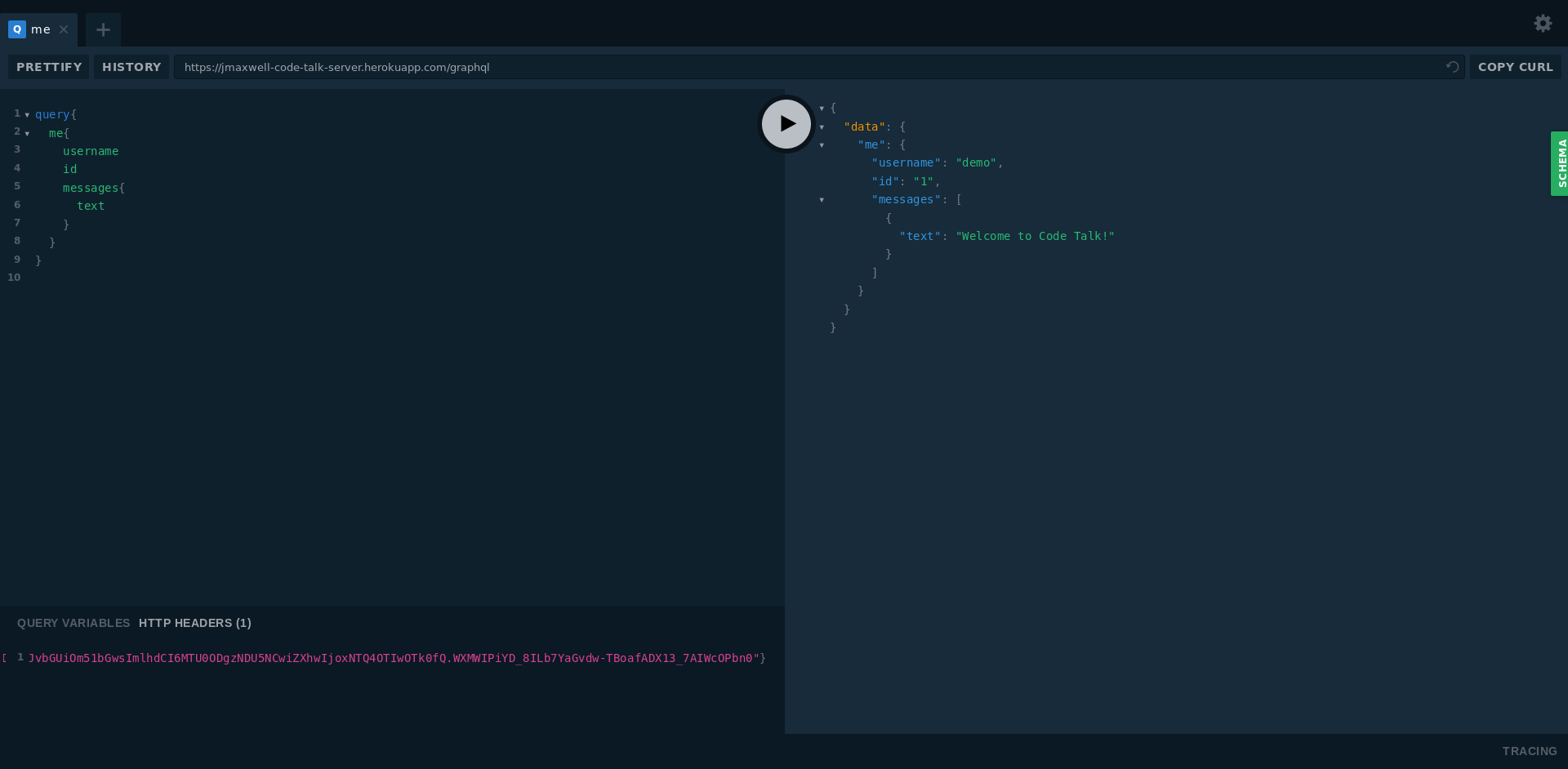
Task: Click the "data" key in the response
Action: tap(864, 127)
